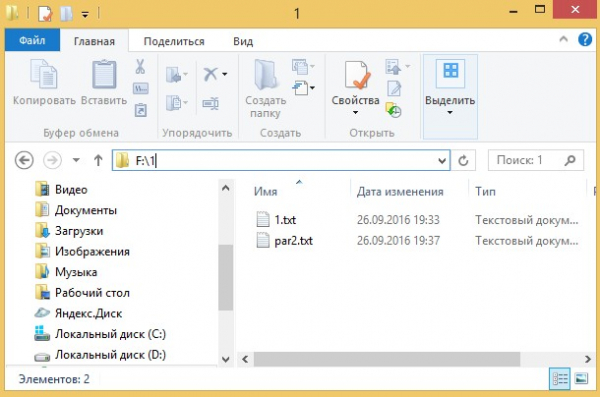The width and height of the screenshot is (600, 397).
Task: Select the file 1.txt
Action: point(285,220)
